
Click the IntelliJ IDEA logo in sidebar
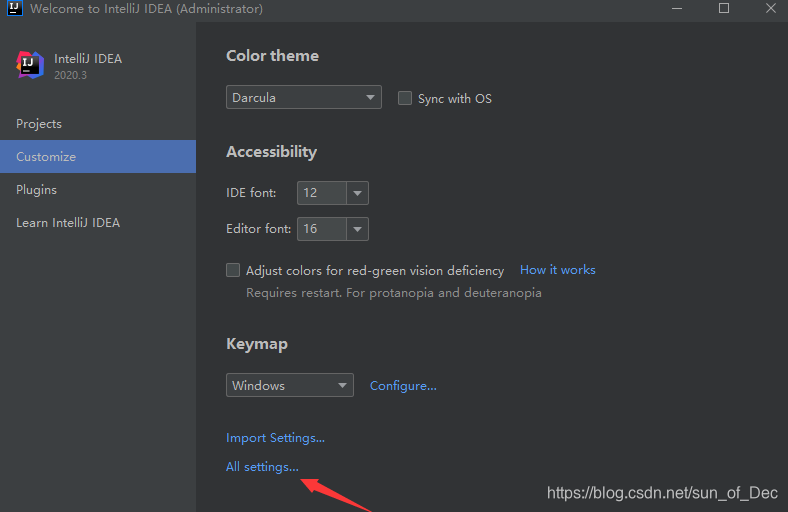tap(30, 64)
